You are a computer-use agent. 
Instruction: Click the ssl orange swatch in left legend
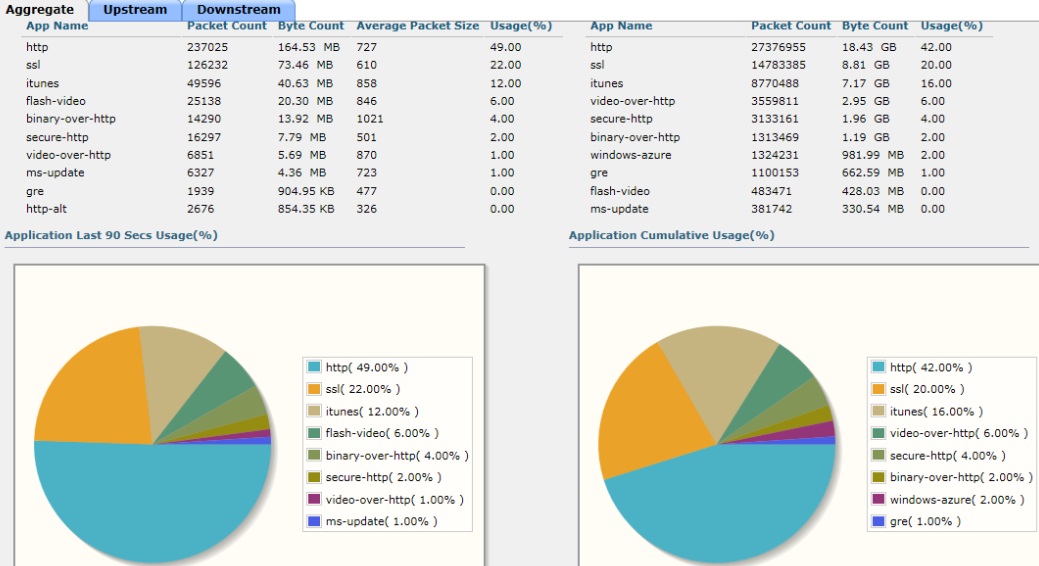pos(315,389)
